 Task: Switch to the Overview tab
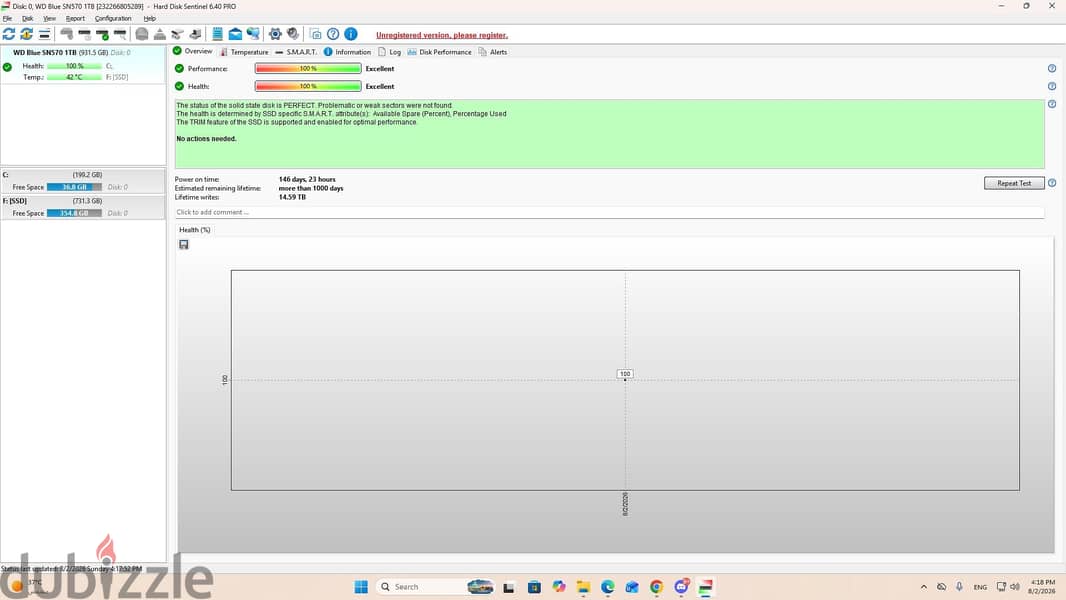pos(193,52)
